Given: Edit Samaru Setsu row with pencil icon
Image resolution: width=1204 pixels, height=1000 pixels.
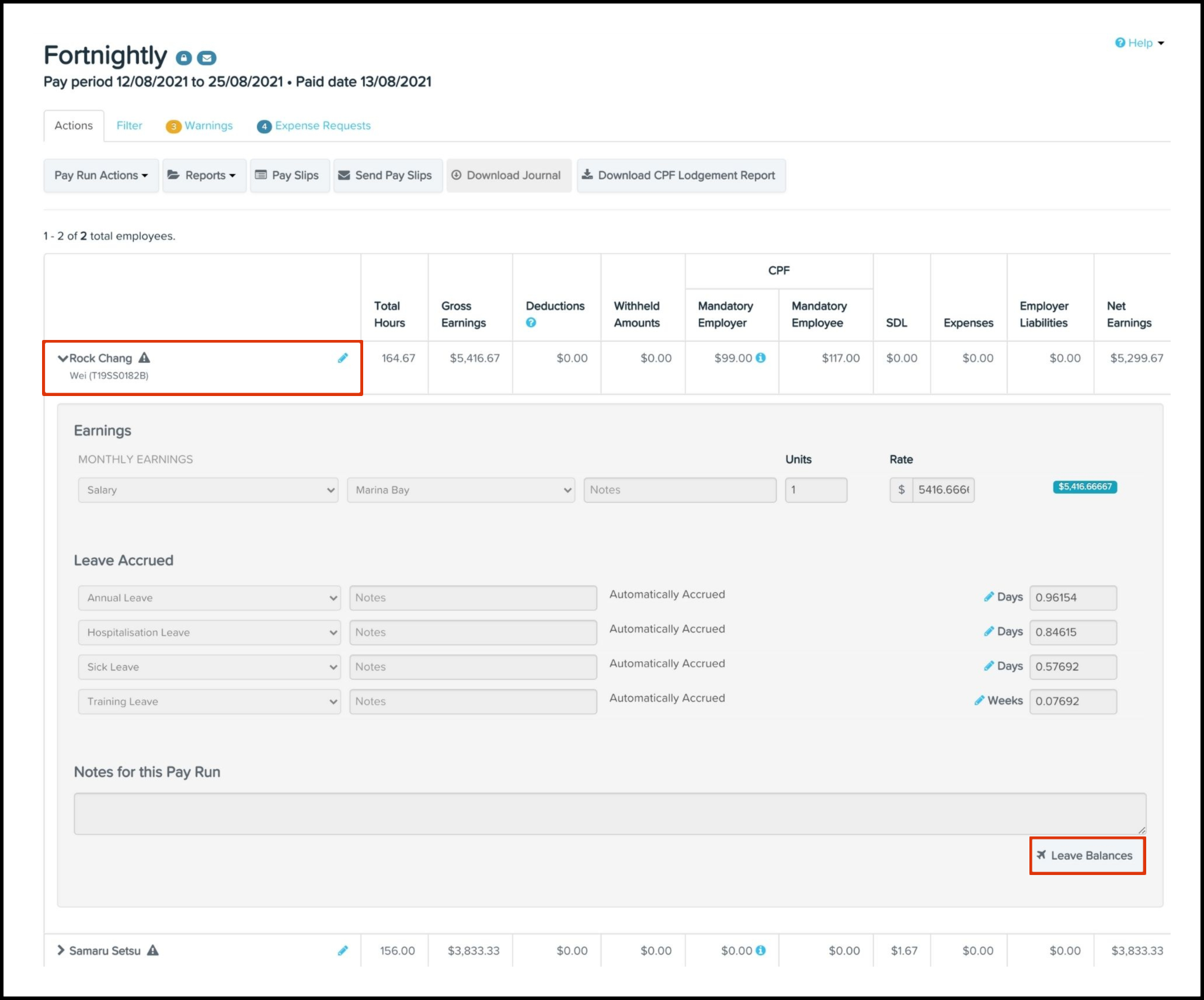Looking at the screenshot, I should (343, 950).
